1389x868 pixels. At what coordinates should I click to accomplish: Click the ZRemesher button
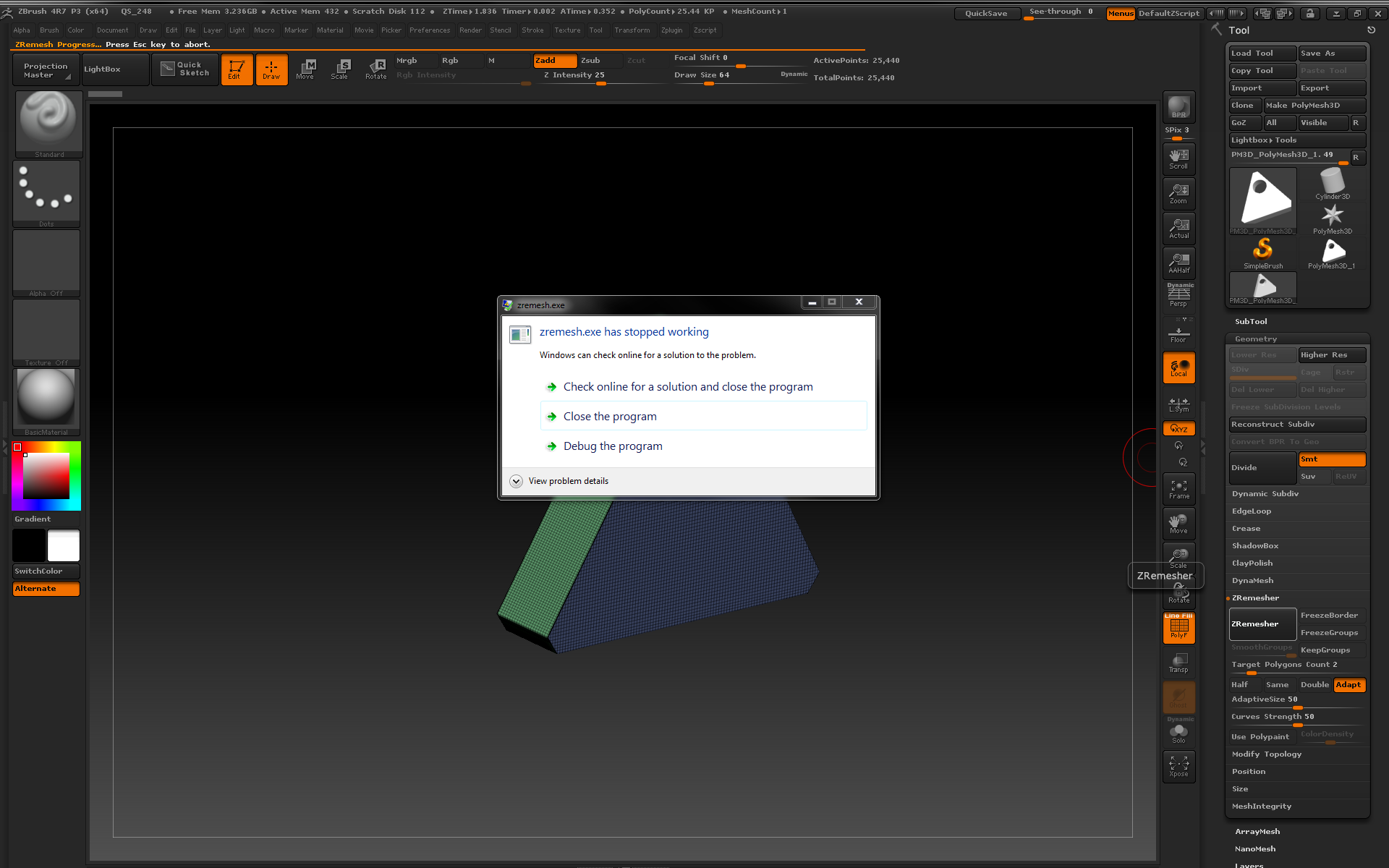tap(1262, 624)
